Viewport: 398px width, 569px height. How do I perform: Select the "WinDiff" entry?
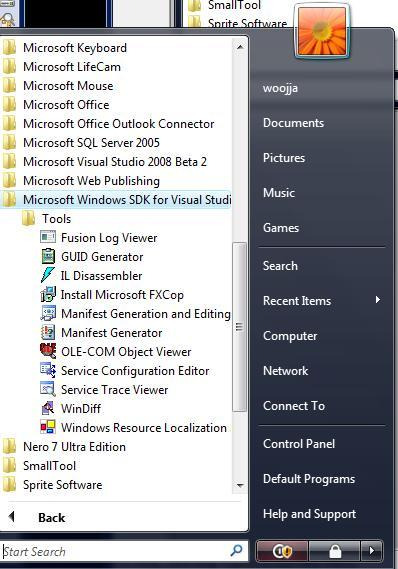[81, 408]
